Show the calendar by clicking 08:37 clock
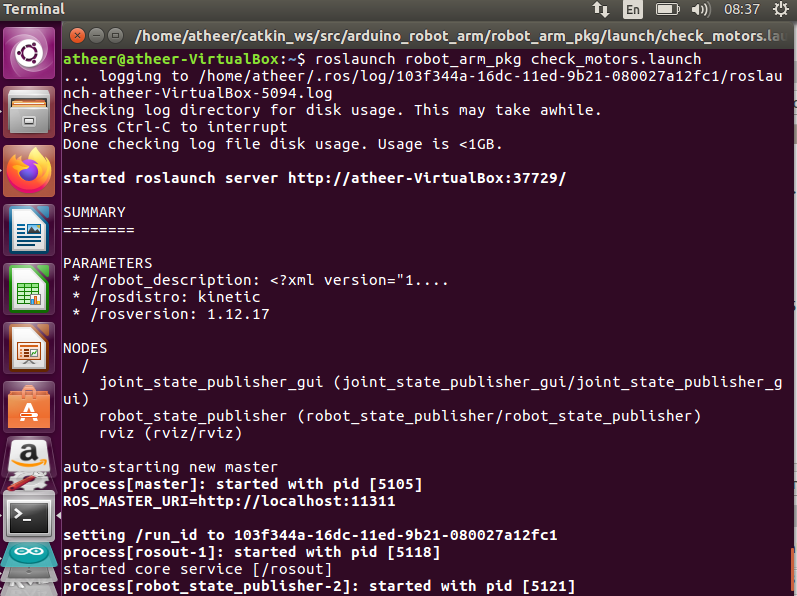 click(x=742, y=9)
